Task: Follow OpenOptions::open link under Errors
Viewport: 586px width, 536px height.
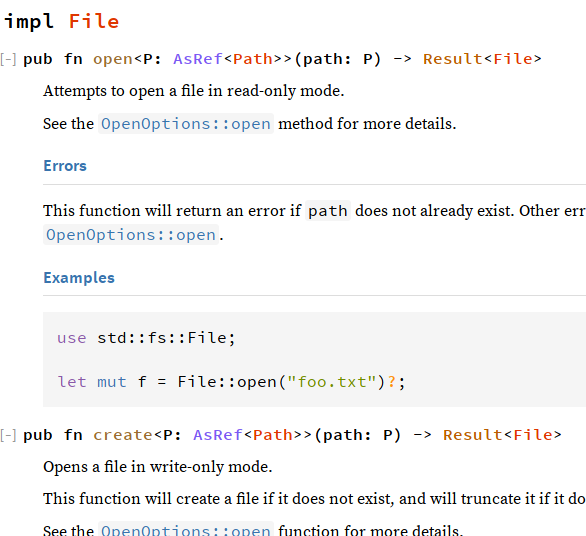Action: coord(131,235)
